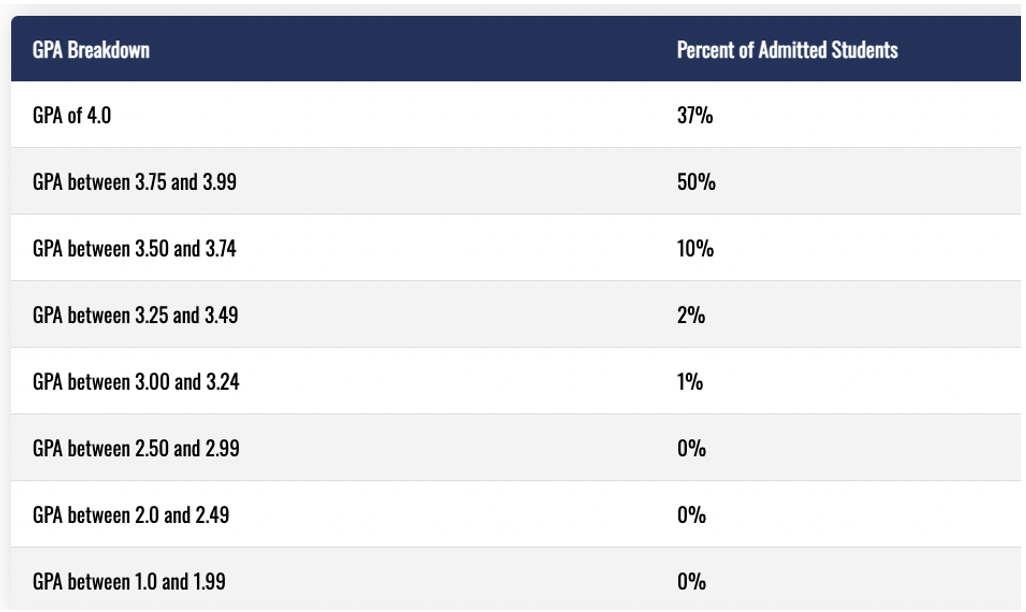
Task: Click the 10% percentage cell
Action: click(x=695, y=249)
